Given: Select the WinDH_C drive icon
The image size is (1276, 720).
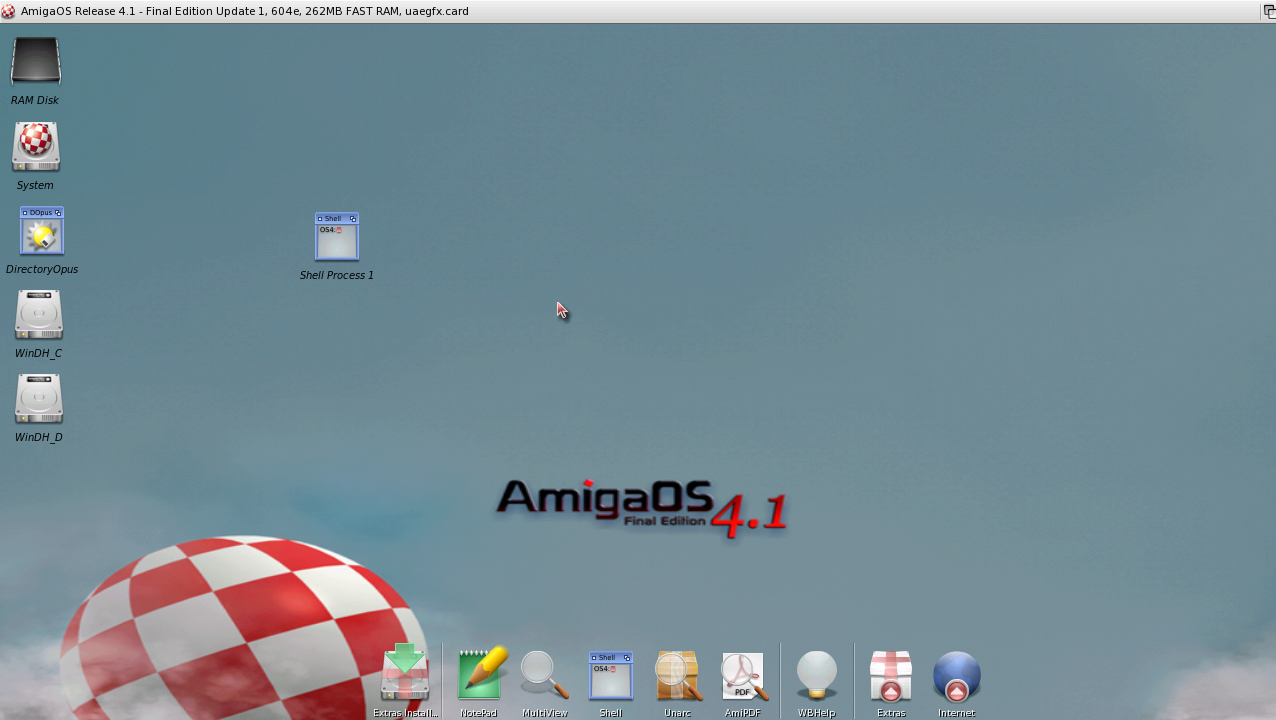Looking at the screenshot, I should [x=39, y=315].
